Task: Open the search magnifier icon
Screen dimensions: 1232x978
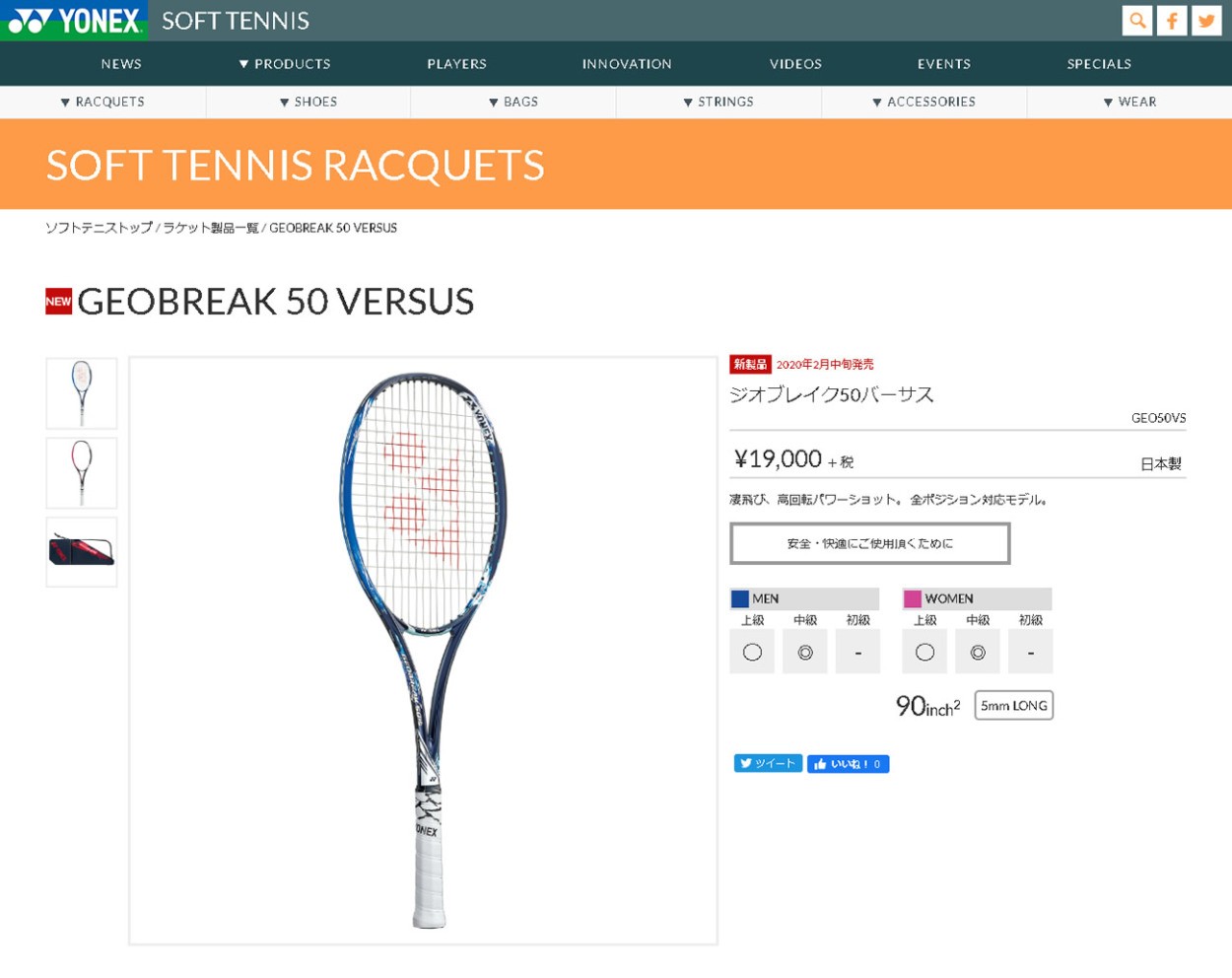Action: (x=1137, y=21)
